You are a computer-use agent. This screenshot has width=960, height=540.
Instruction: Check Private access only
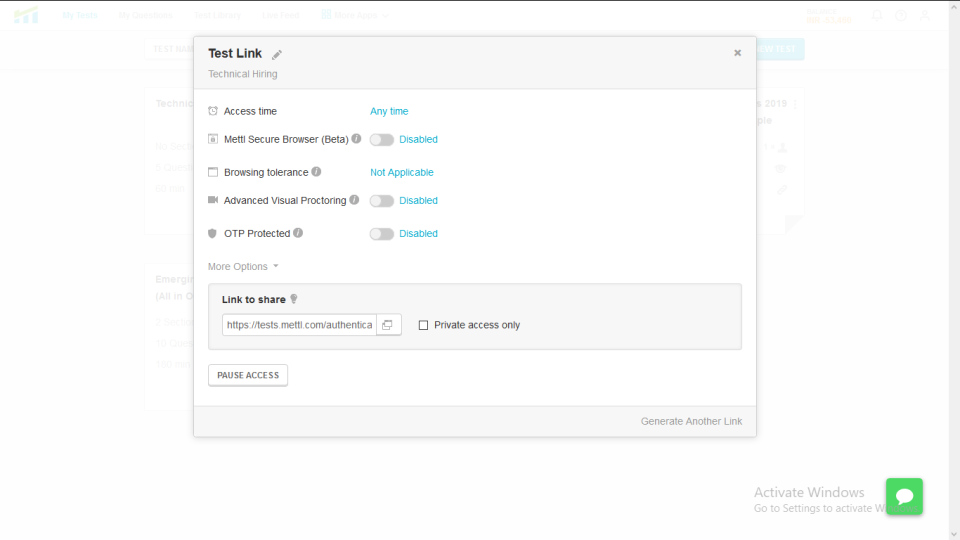pyautogui.click(x=423, y=325)
